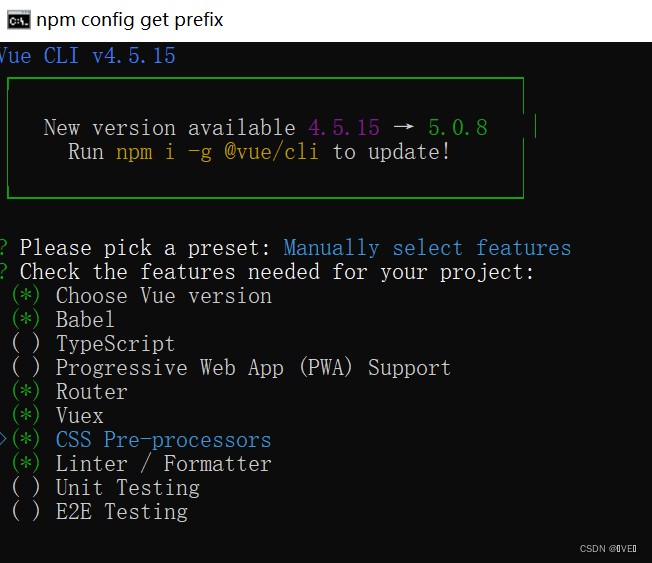This screenshot has width=652, height=563.
Task: Toggle the Vuex feature checkbox
Action: tap(27, 416)
